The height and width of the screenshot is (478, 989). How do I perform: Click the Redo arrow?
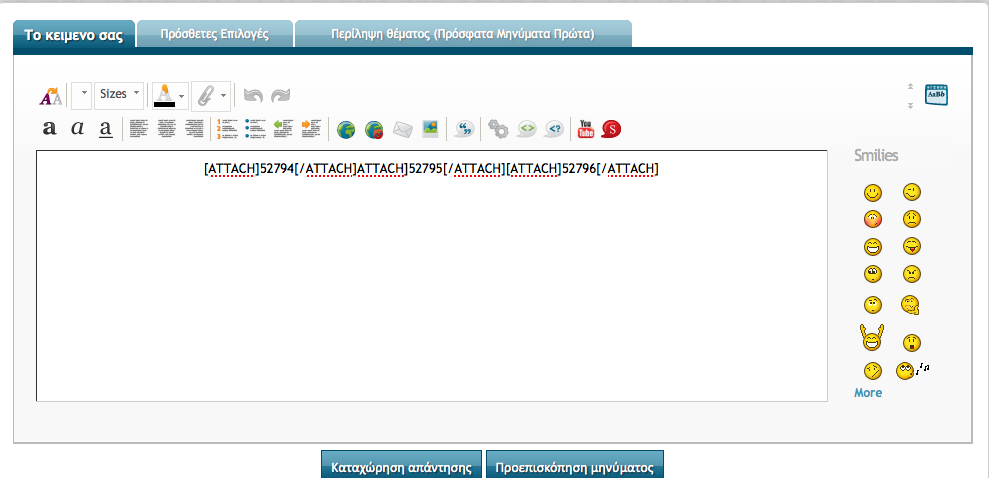(x=280, y=95)
